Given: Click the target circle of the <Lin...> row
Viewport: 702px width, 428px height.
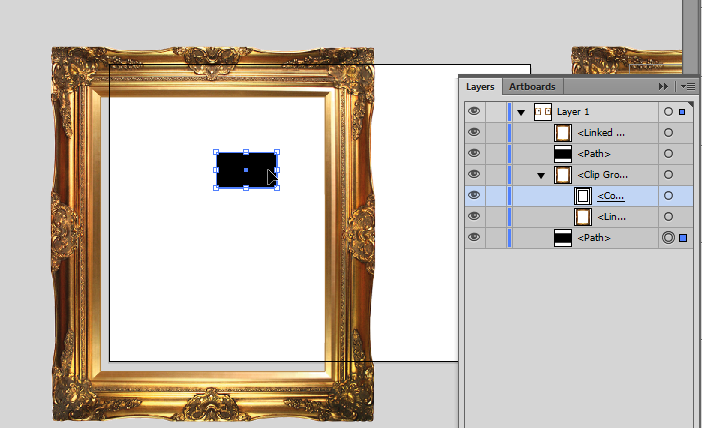Looking at the screenshot, I should (668, 217).
